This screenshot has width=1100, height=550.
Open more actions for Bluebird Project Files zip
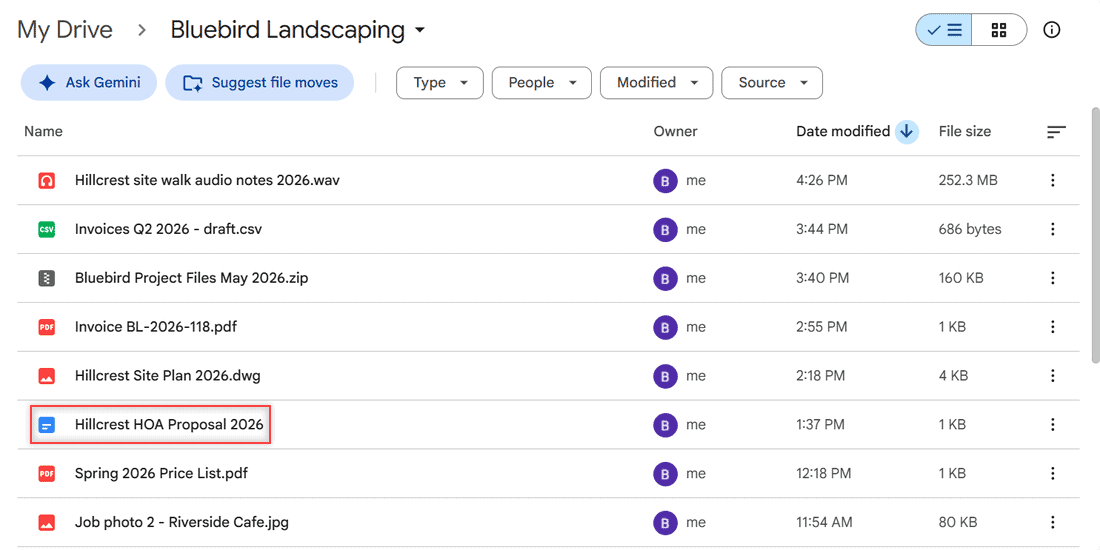pos(1052,278)
